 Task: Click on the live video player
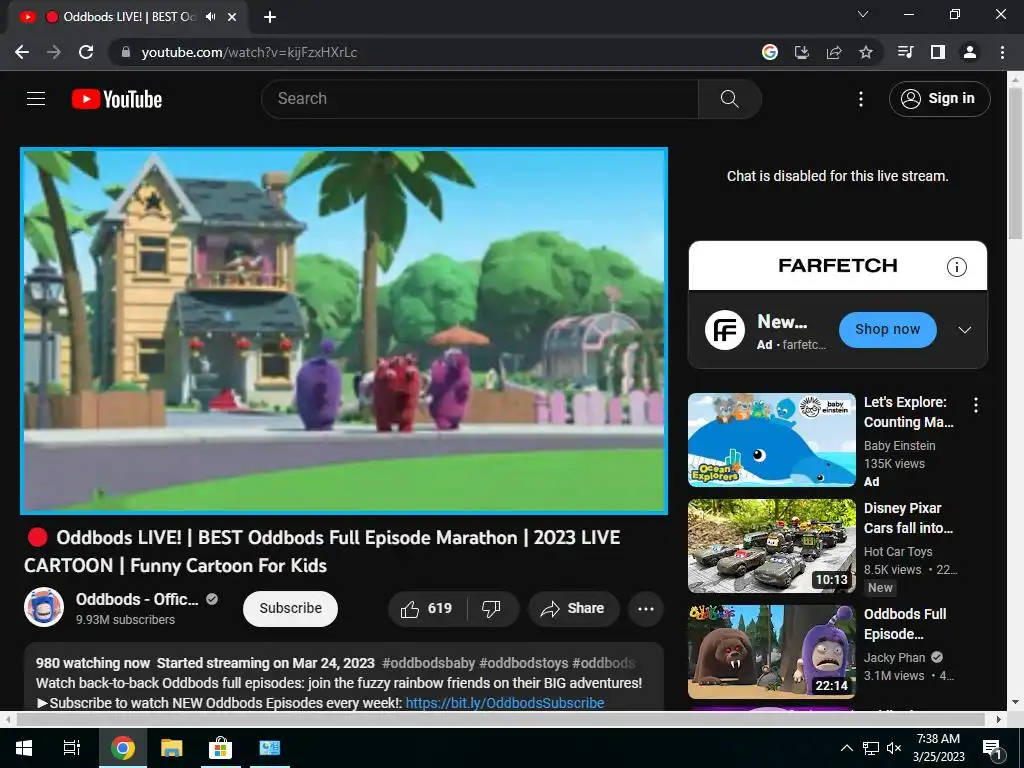tap(344, 330)
